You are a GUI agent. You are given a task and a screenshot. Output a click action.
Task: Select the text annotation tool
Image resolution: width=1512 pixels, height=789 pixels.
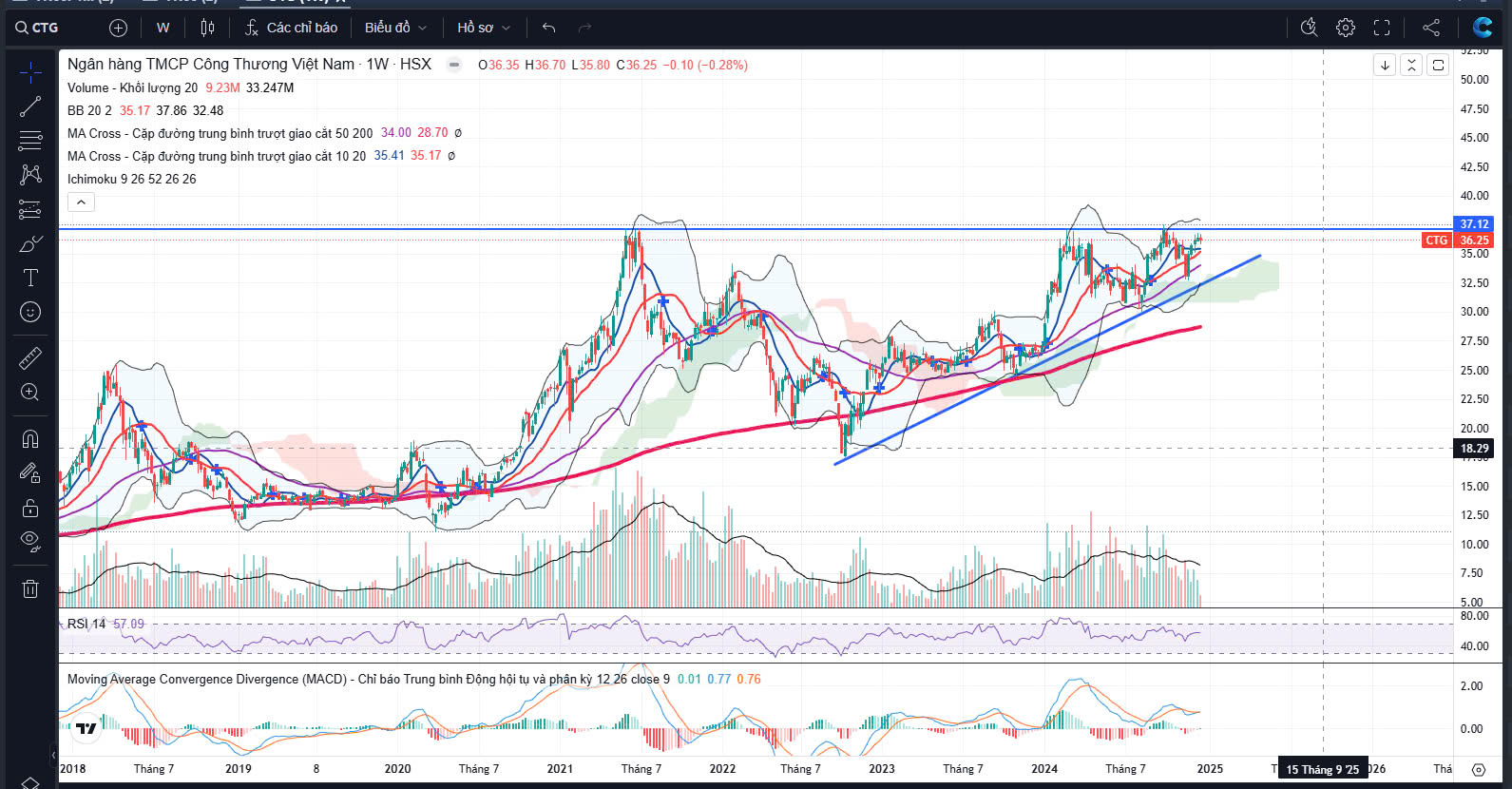coord(30,278)
